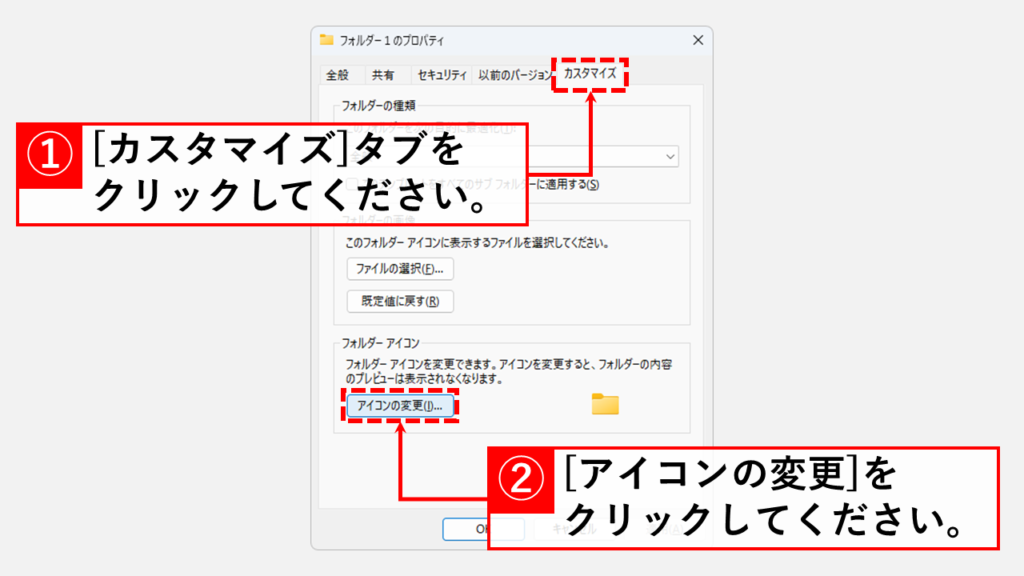
Task: Click the カスタマイズ tab
Action: point(590,75)
